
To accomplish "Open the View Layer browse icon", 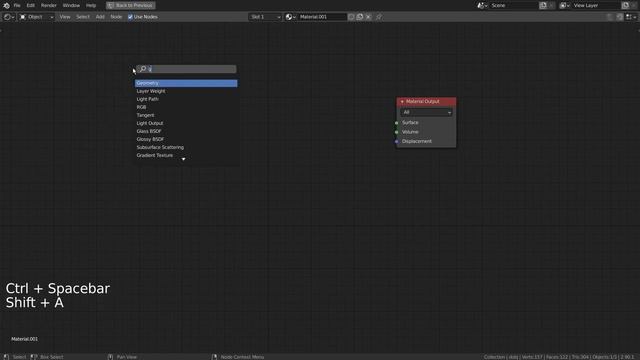I will [x=565, y=5].
